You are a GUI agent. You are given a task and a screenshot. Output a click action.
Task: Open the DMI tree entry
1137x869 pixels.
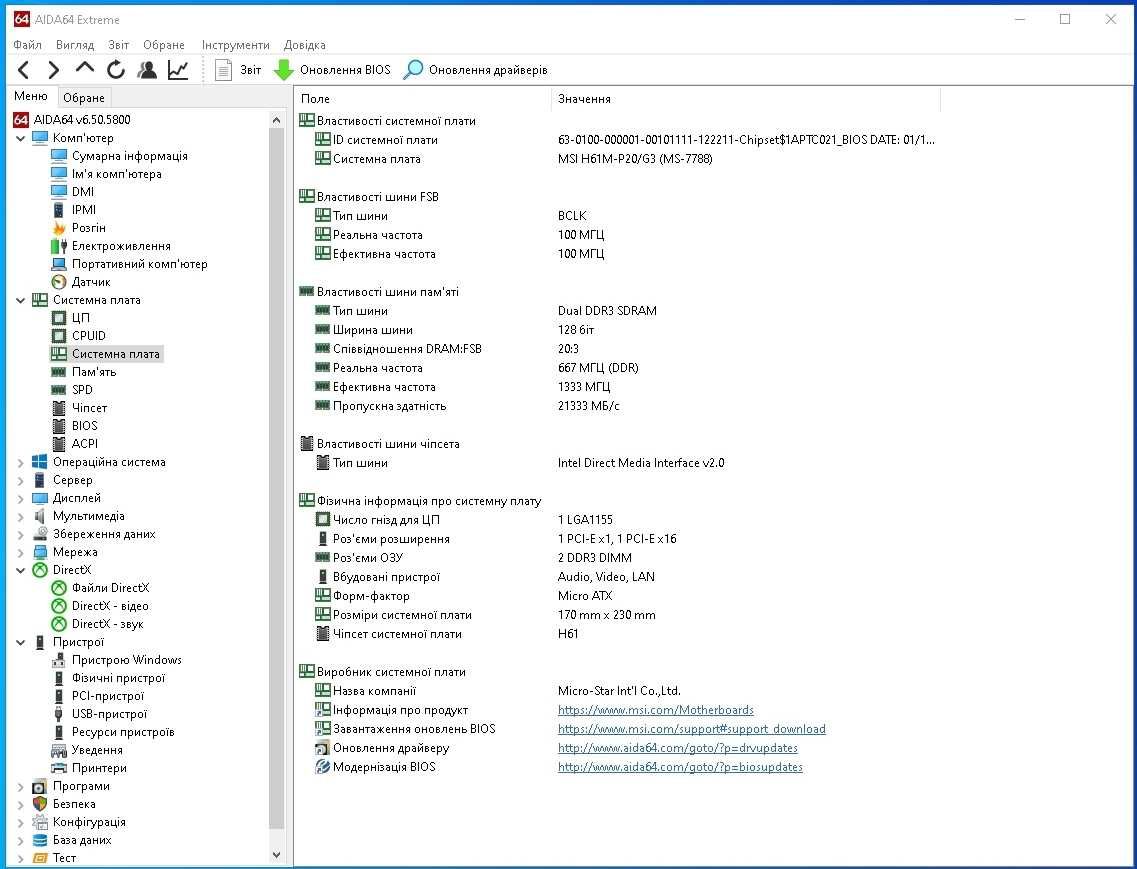coord(73,191)
